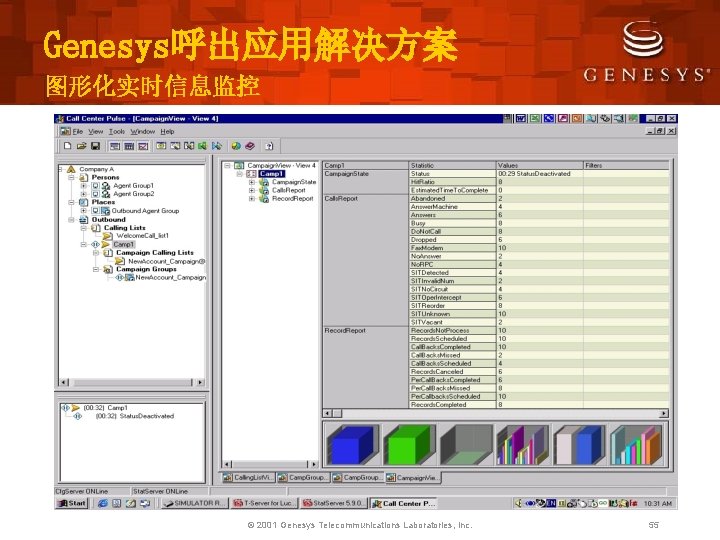Expand the RecordReport node in CampaignView tree
This screenshot has width=720, height=540.
[252, 199]
